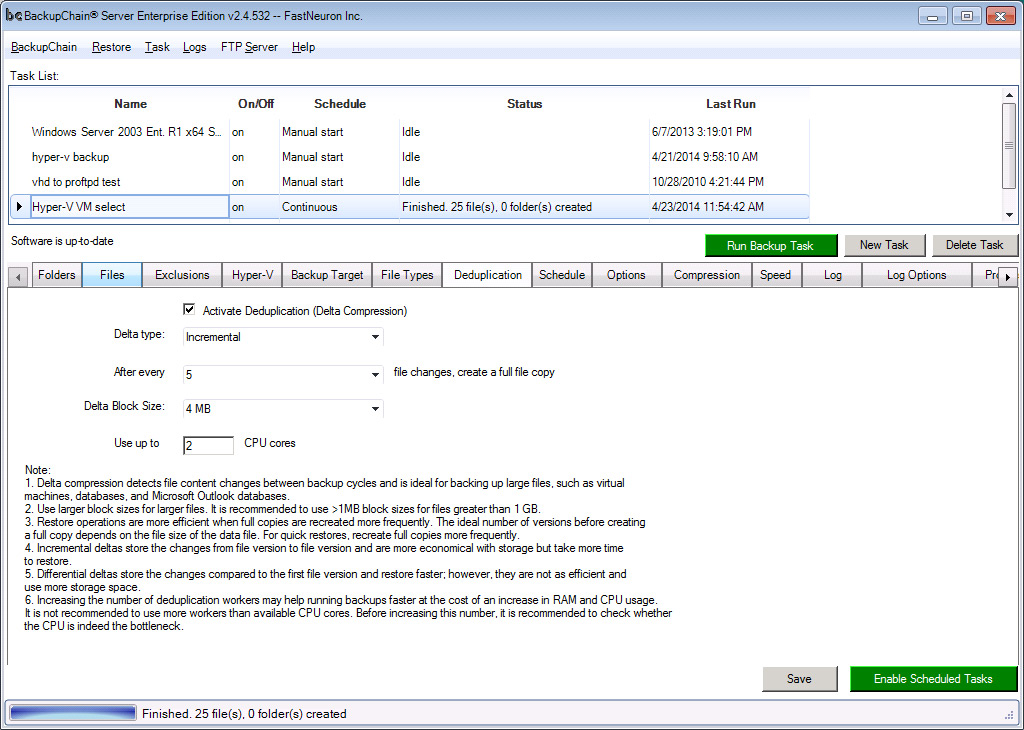The height and width of the screenshot is (730, 1024).
Task: Open the FTP Server menu
Action: point(249,47)
